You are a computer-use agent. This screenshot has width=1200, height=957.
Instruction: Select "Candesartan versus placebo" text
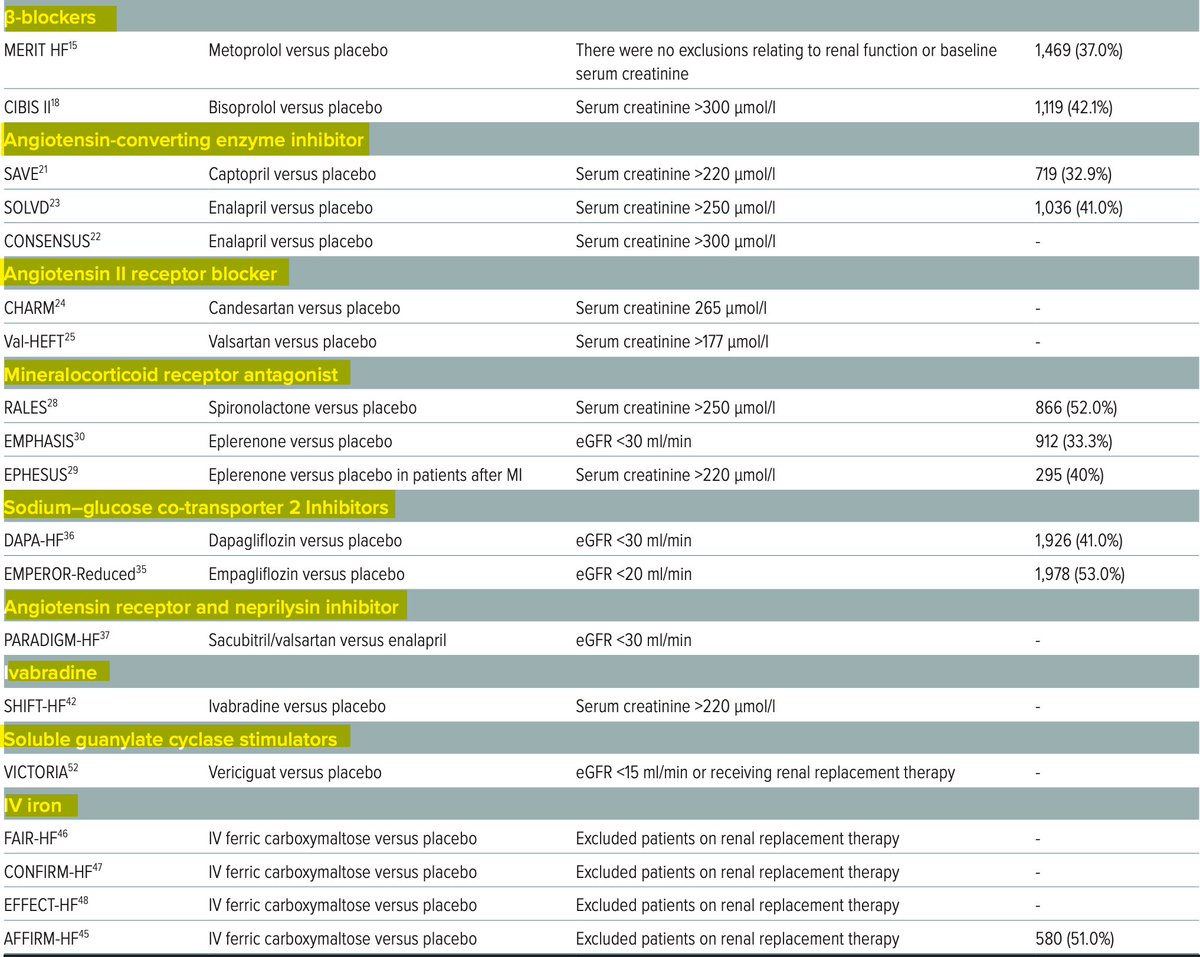304,309
